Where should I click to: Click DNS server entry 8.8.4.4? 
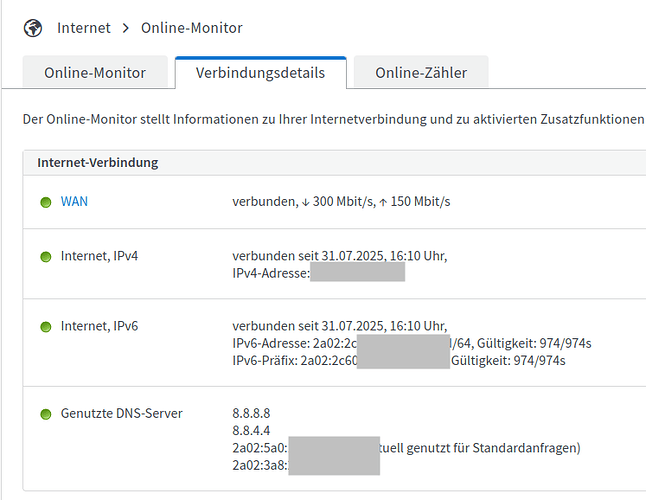pos(251,430)
